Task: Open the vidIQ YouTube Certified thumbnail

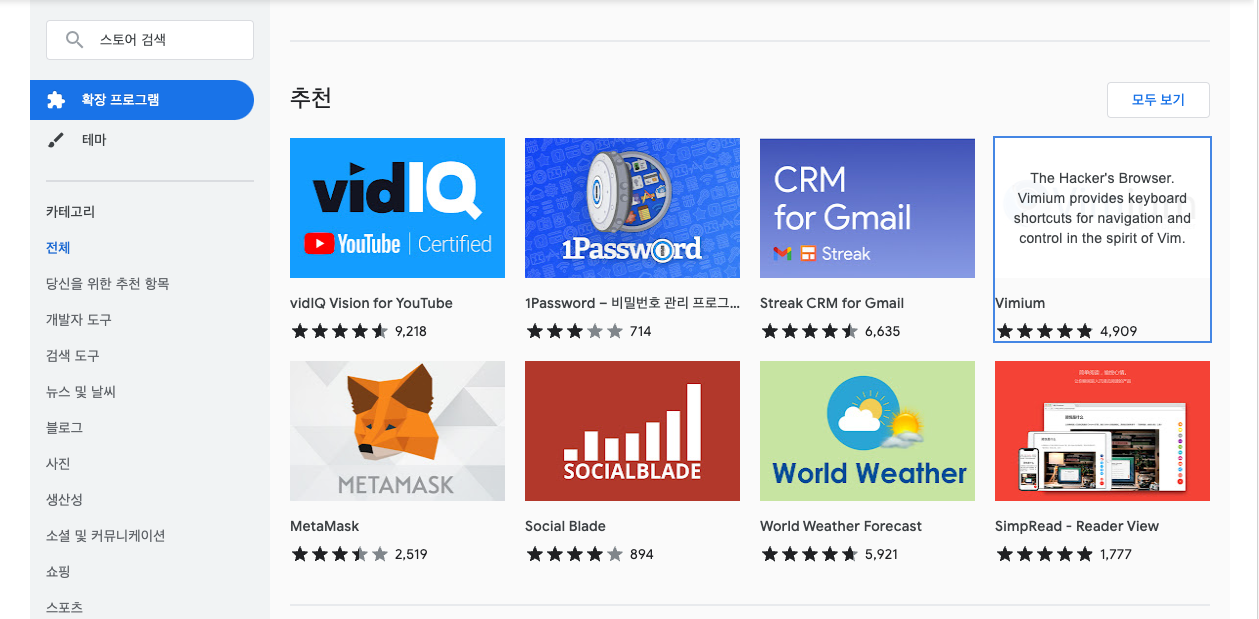Action: pyautogui.click(x=397, y=208)
